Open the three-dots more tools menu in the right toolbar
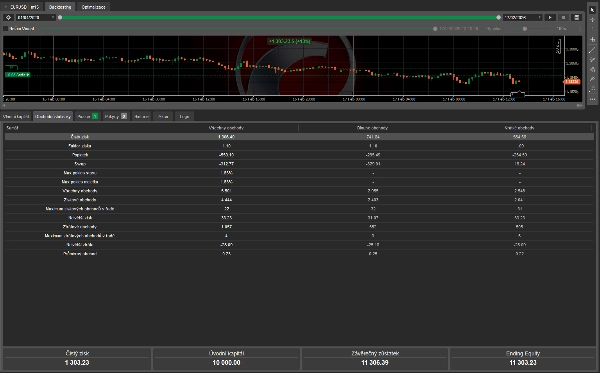 point(592,99)
